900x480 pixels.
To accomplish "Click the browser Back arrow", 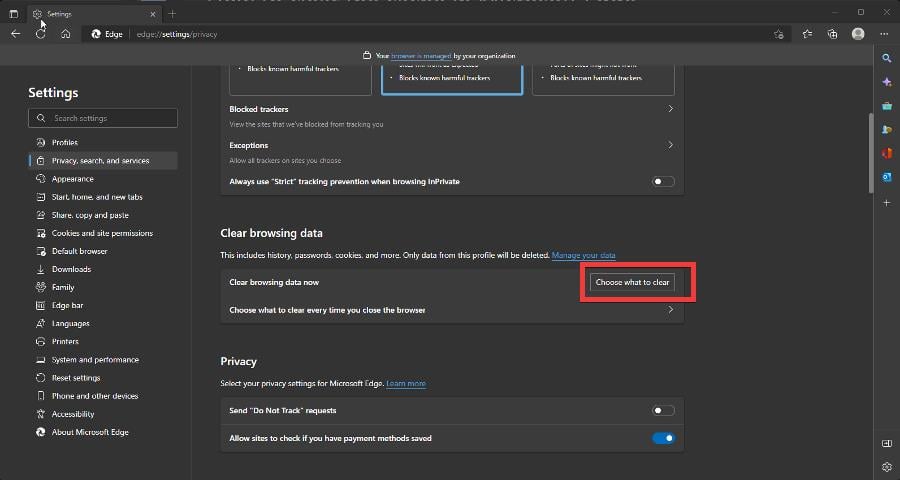I will point(15,34).
